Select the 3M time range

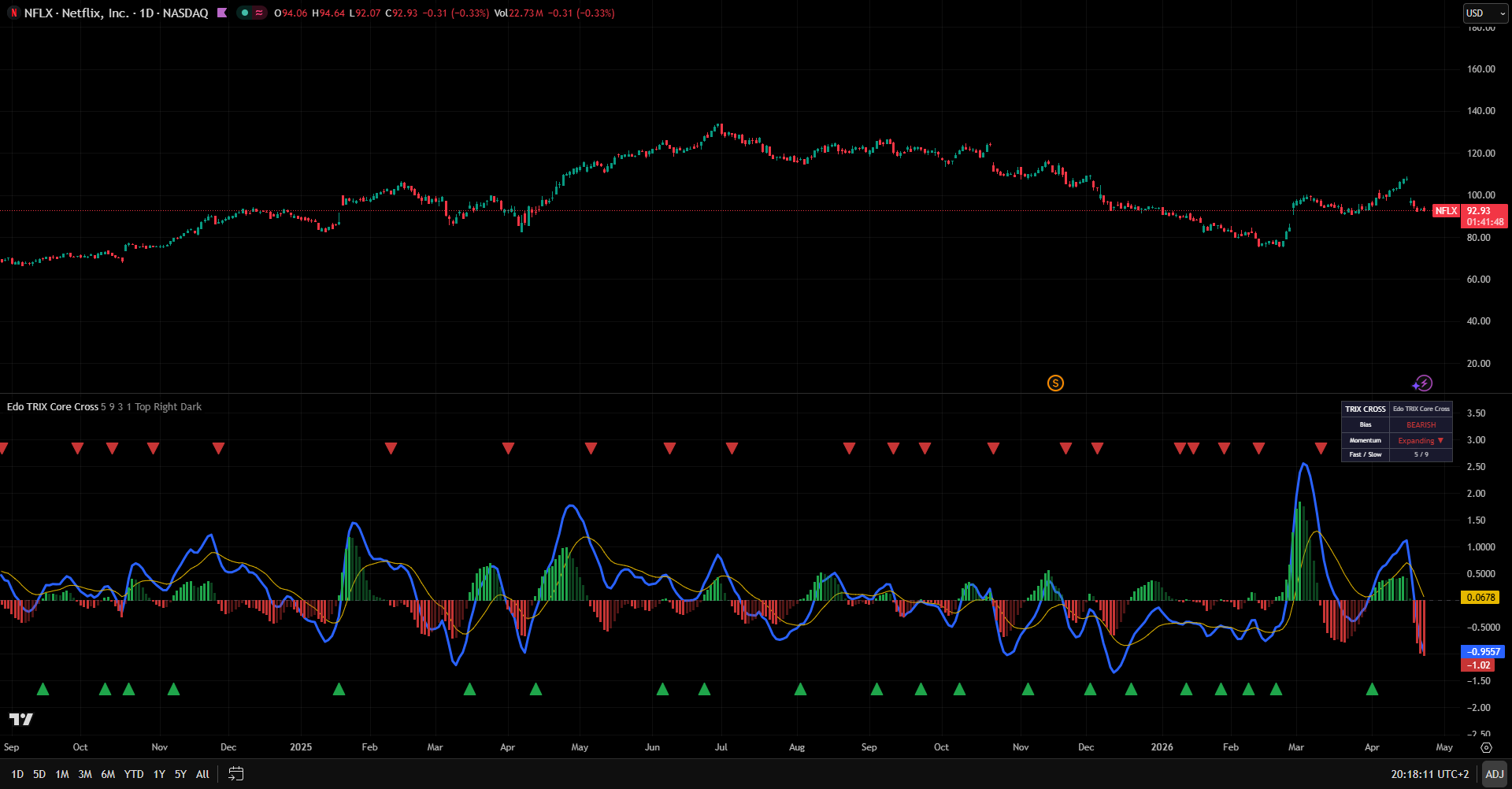(x=85, y=774)
